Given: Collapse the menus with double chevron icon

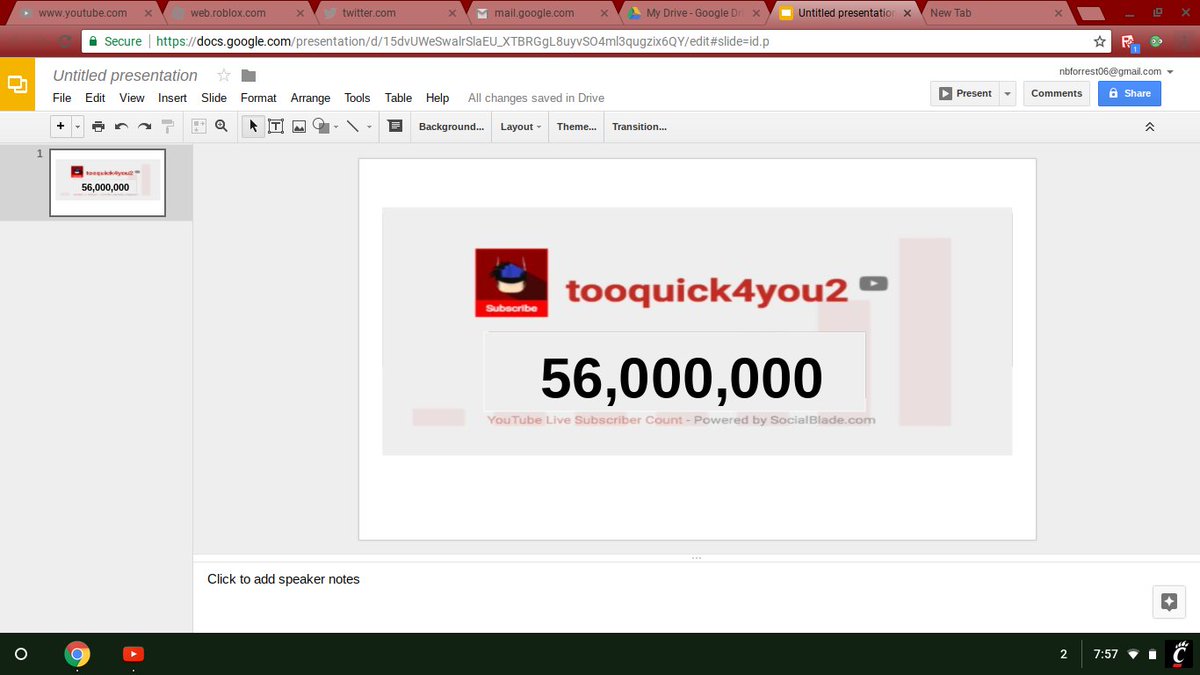Looking at the screenshot, I should coord(1150,127).
